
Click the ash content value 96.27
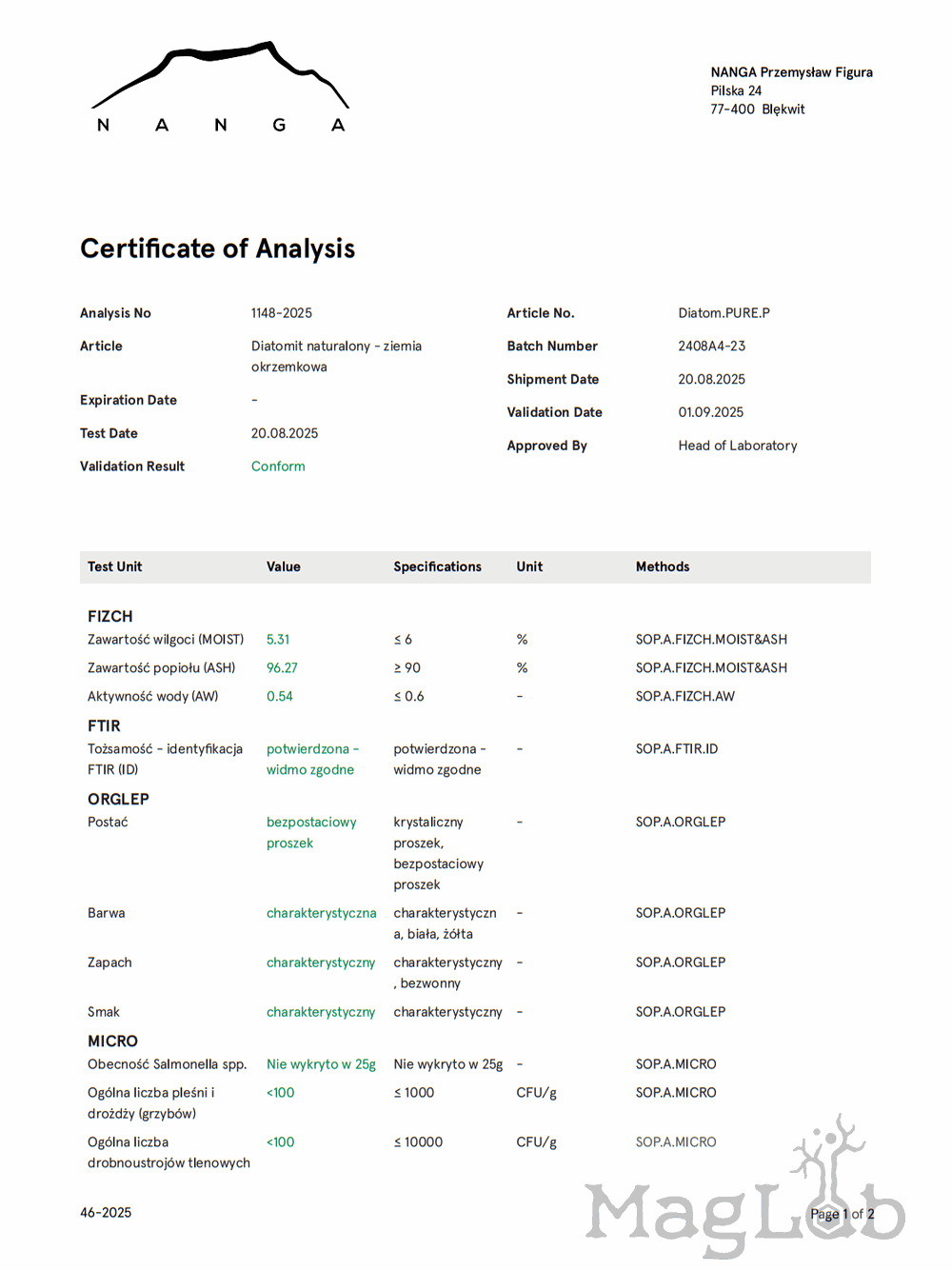click(282, 668)
